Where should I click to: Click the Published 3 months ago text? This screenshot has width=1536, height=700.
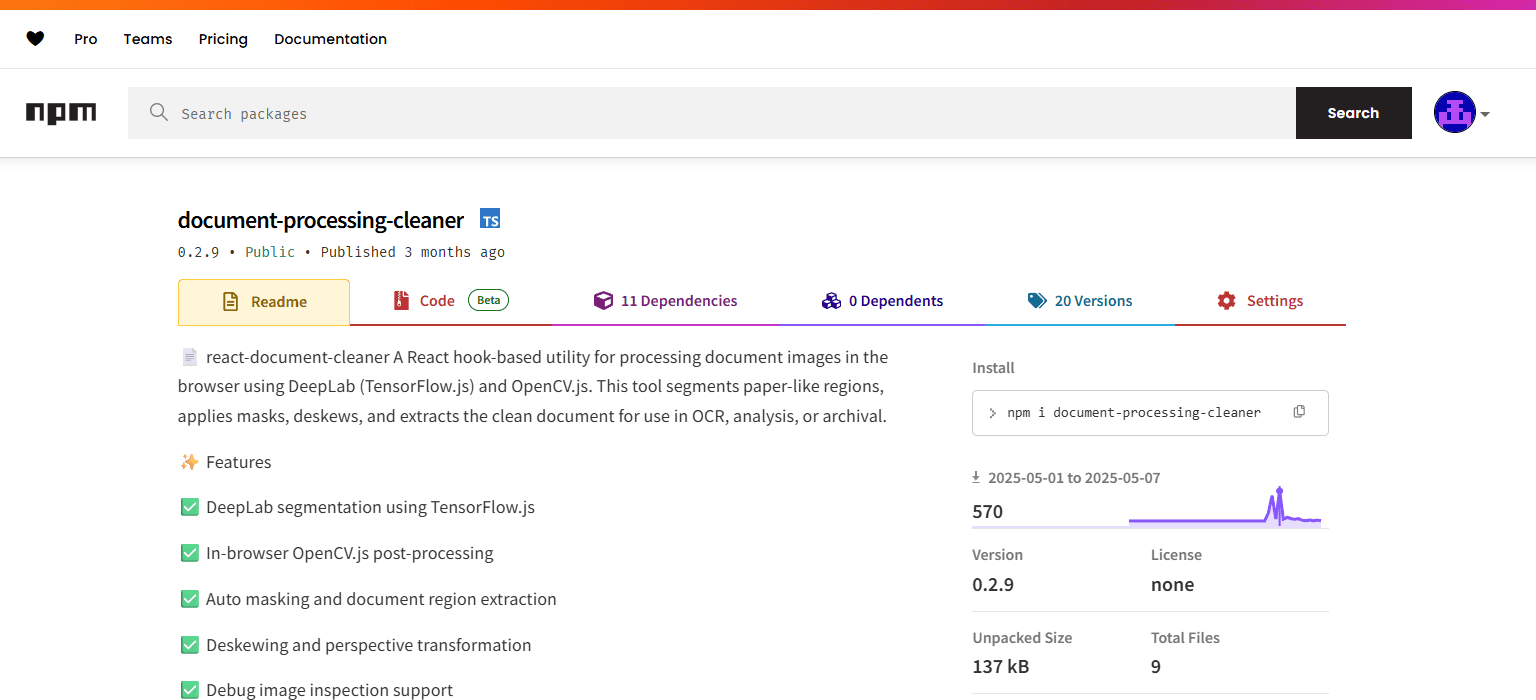click(x=413, y=252)
